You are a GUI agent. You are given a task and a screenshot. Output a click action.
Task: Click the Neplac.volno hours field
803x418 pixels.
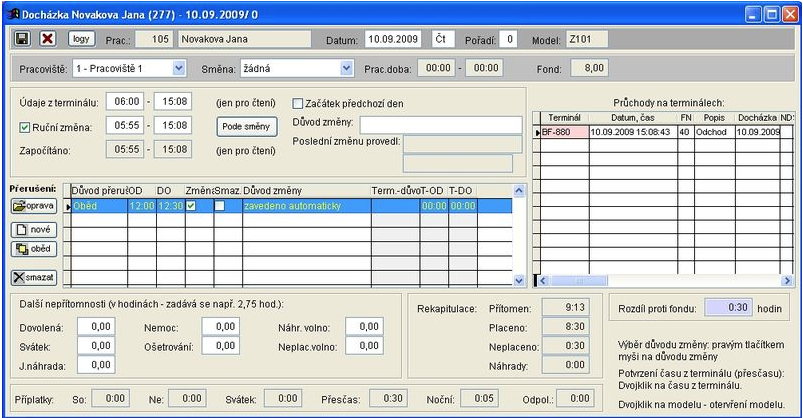(x=365, y=346)
